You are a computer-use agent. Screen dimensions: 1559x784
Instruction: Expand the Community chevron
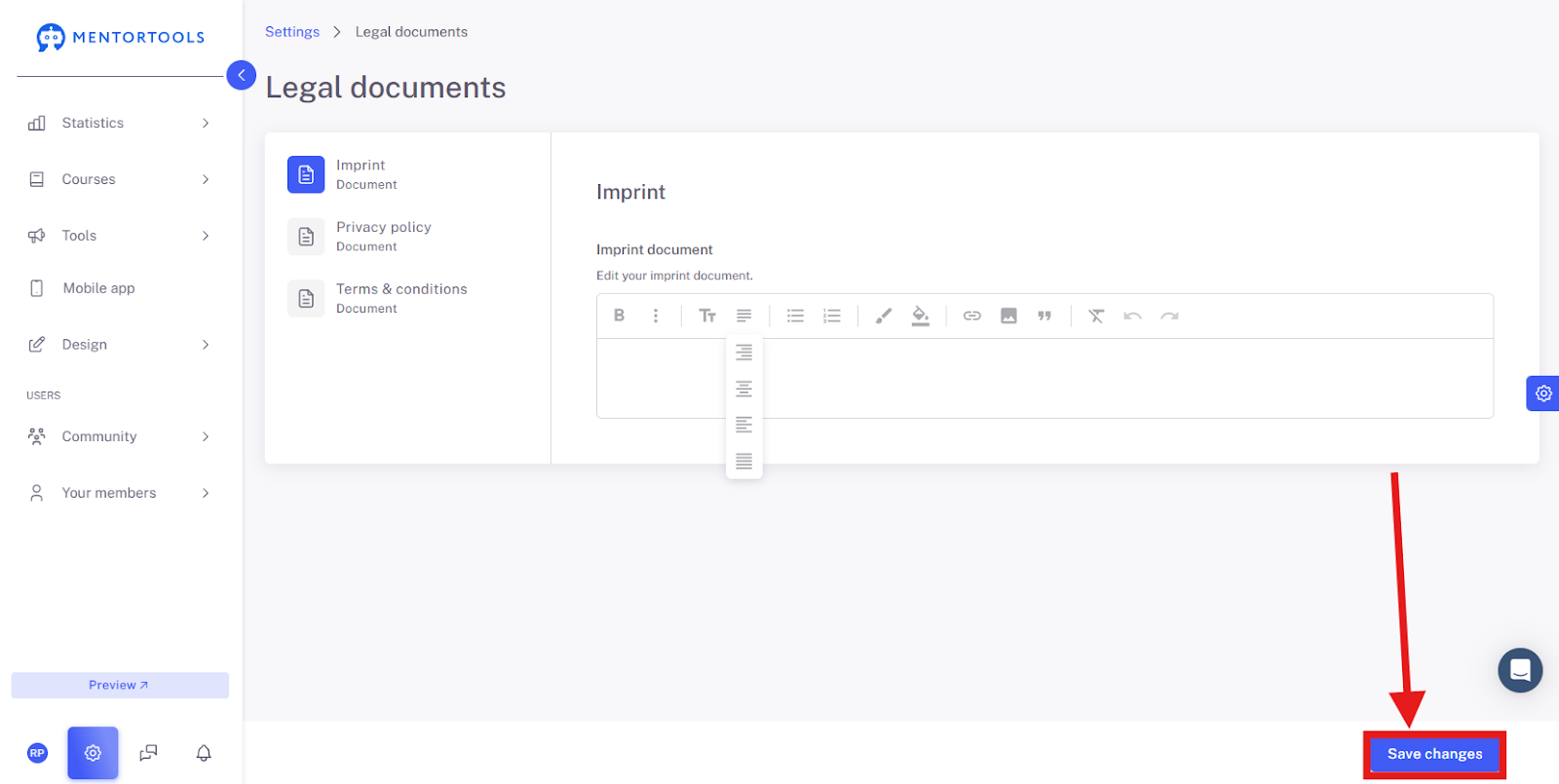click(206, 436)
